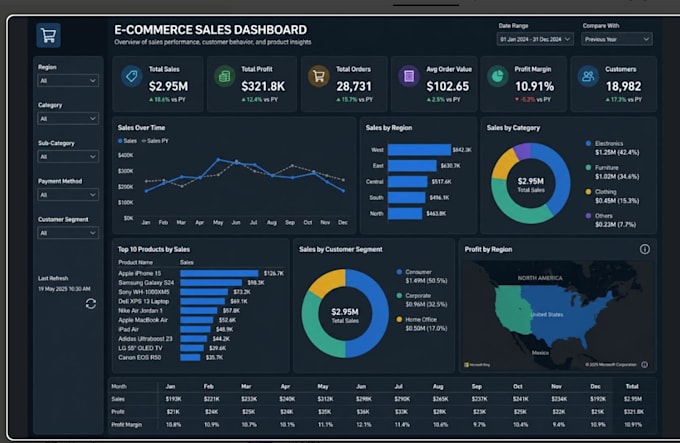Click the Total Sales value $2.95M
This screenshot has width=680, height=443.
tap(169, 86)
